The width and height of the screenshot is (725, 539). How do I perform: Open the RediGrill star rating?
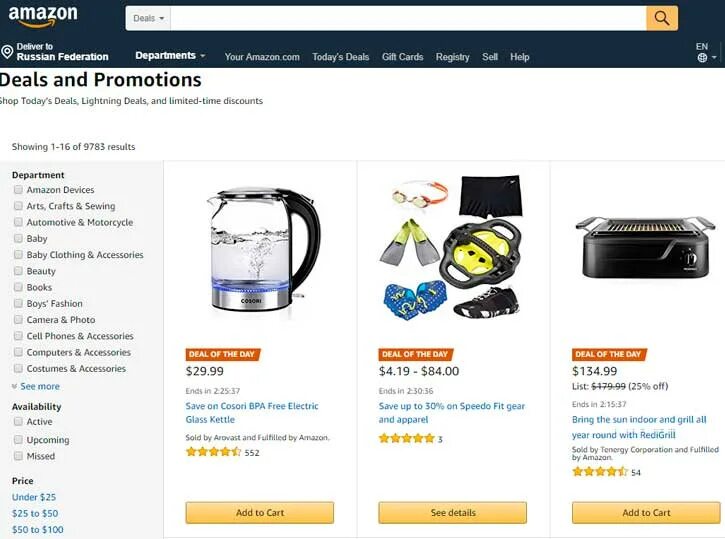(600, 472)
